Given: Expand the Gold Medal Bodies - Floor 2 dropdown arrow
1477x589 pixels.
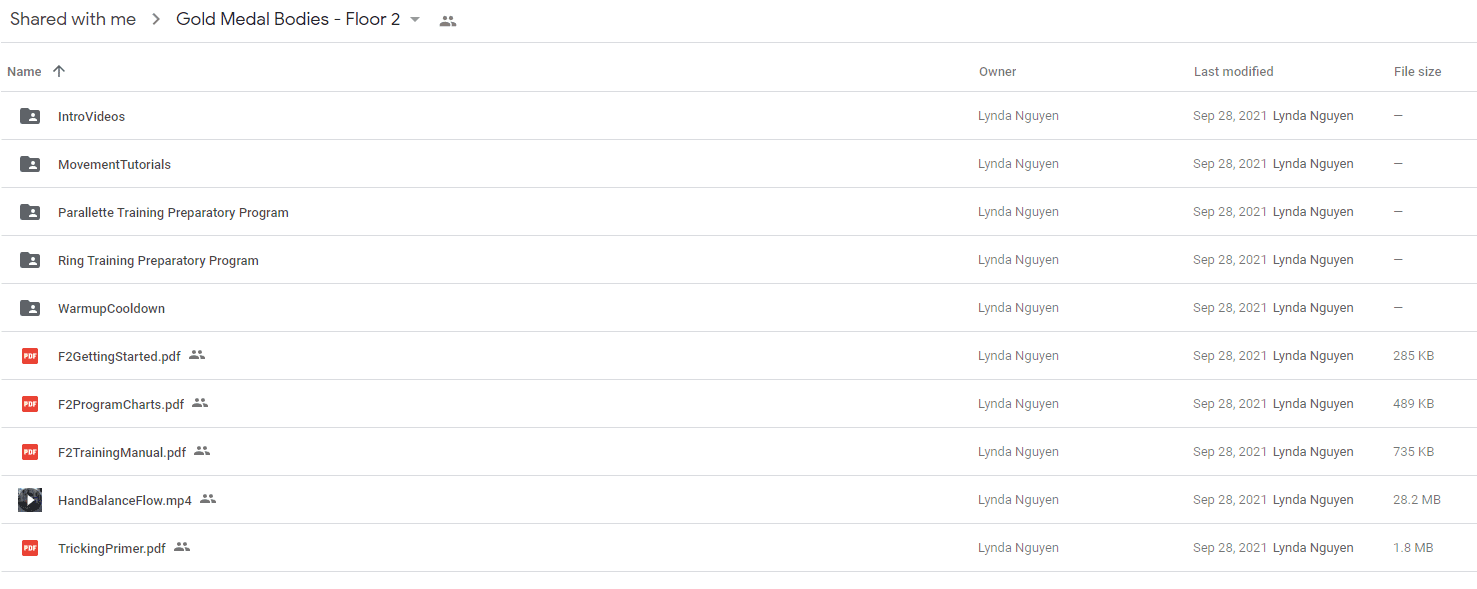Looking at the screenshot, I should tap(415, 20).
